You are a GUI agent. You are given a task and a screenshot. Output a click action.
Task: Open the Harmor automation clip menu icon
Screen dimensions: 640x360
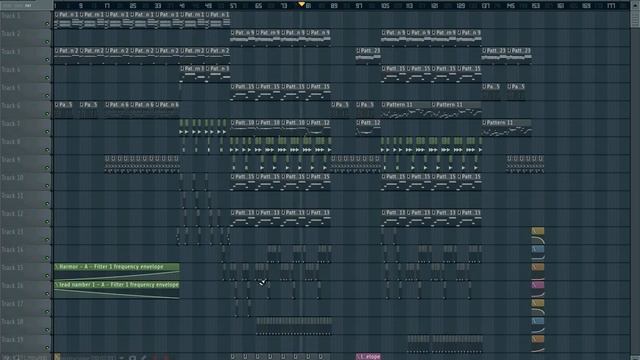pos(57,267)
